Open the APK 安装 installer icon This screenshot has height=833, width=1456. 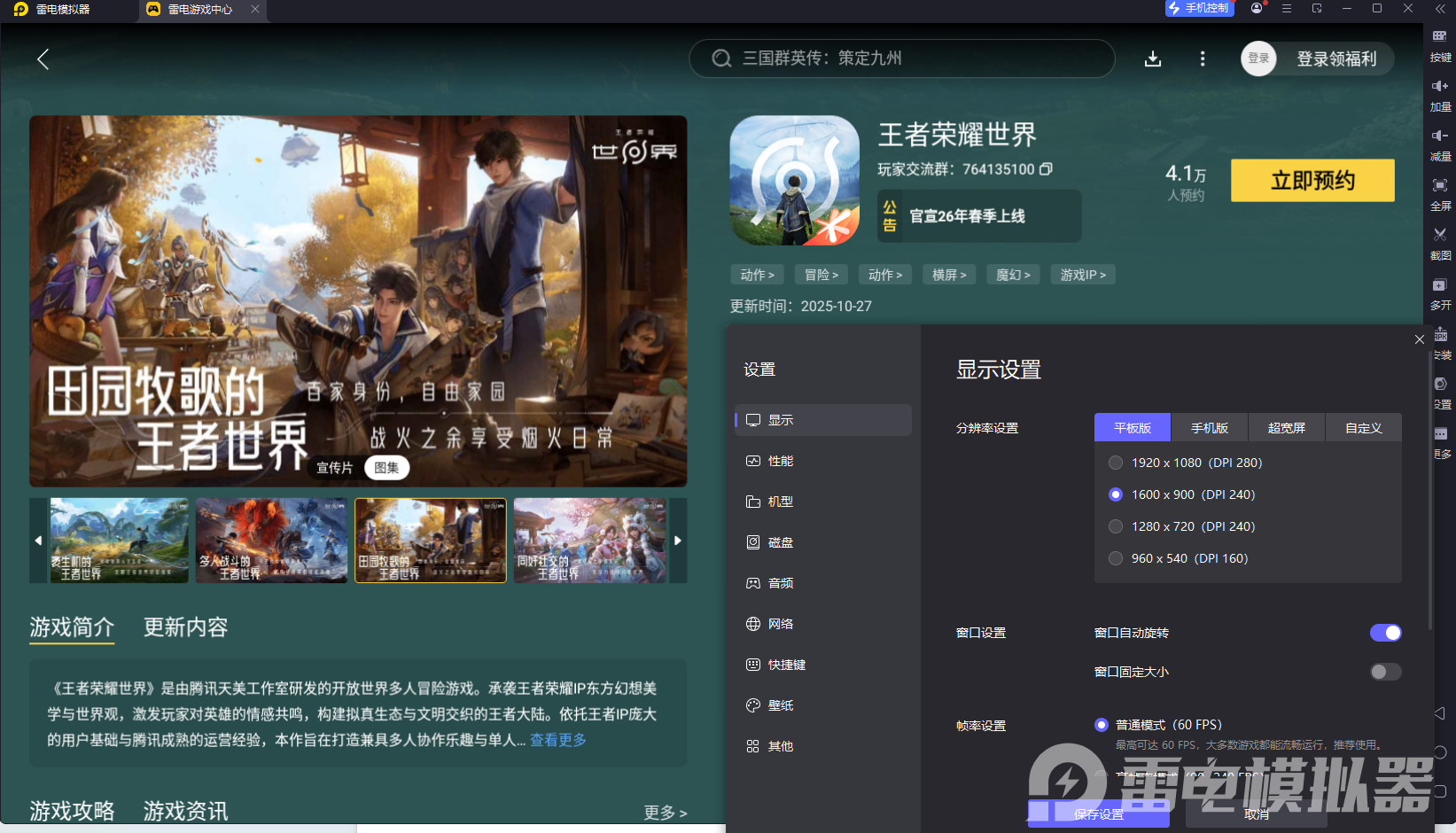coord(1441,331)
